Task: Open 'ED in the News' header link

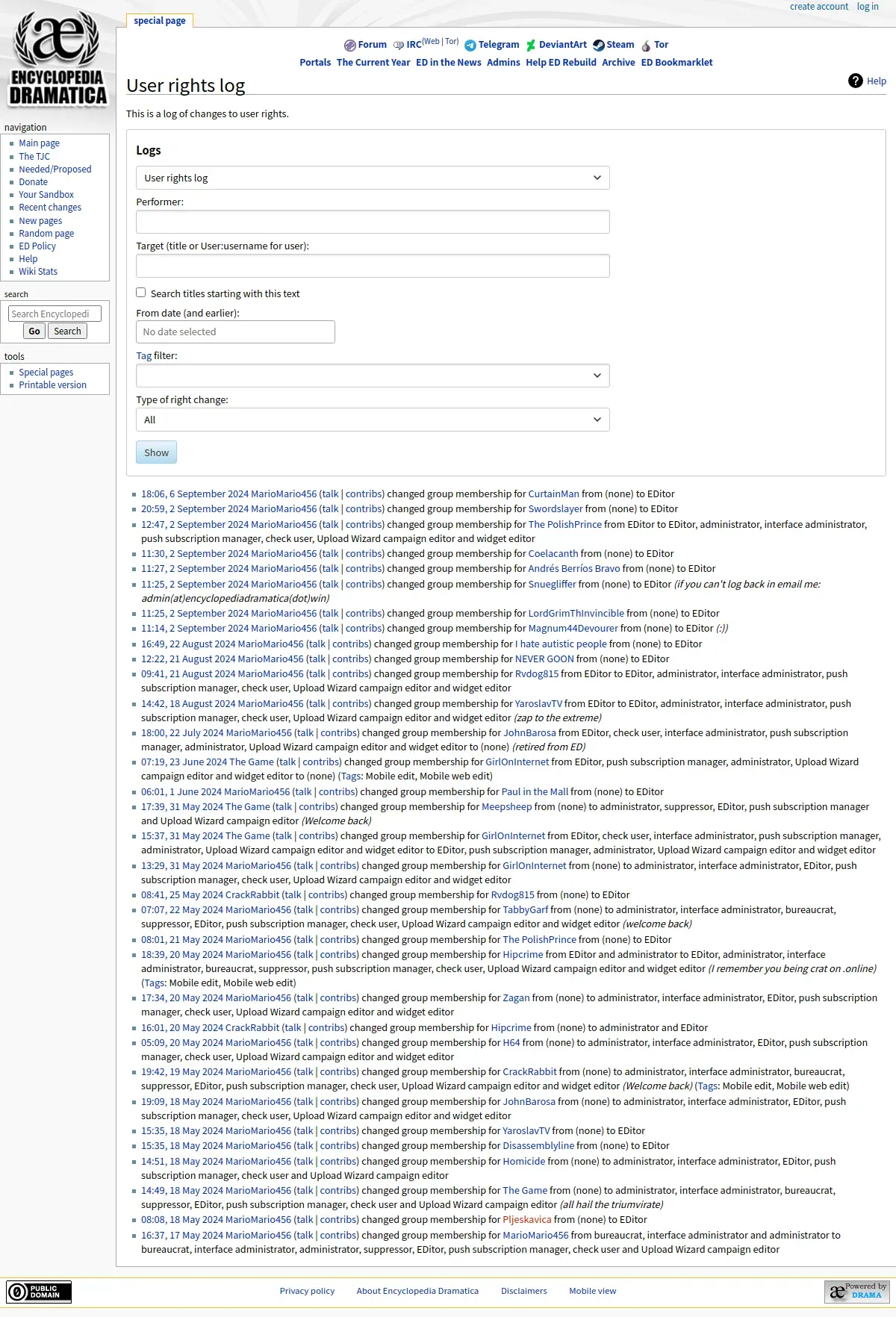Action: [x=449, y=63]
